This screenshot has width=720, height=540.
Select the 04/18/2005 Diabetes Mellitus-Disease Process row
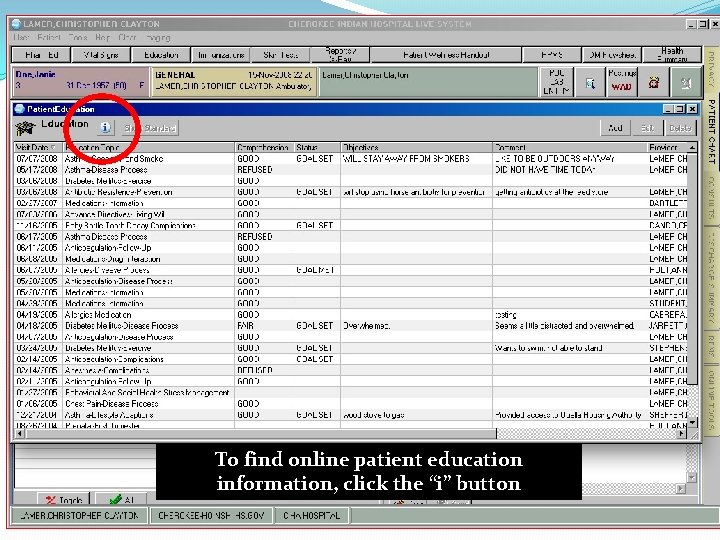point(351,326)
